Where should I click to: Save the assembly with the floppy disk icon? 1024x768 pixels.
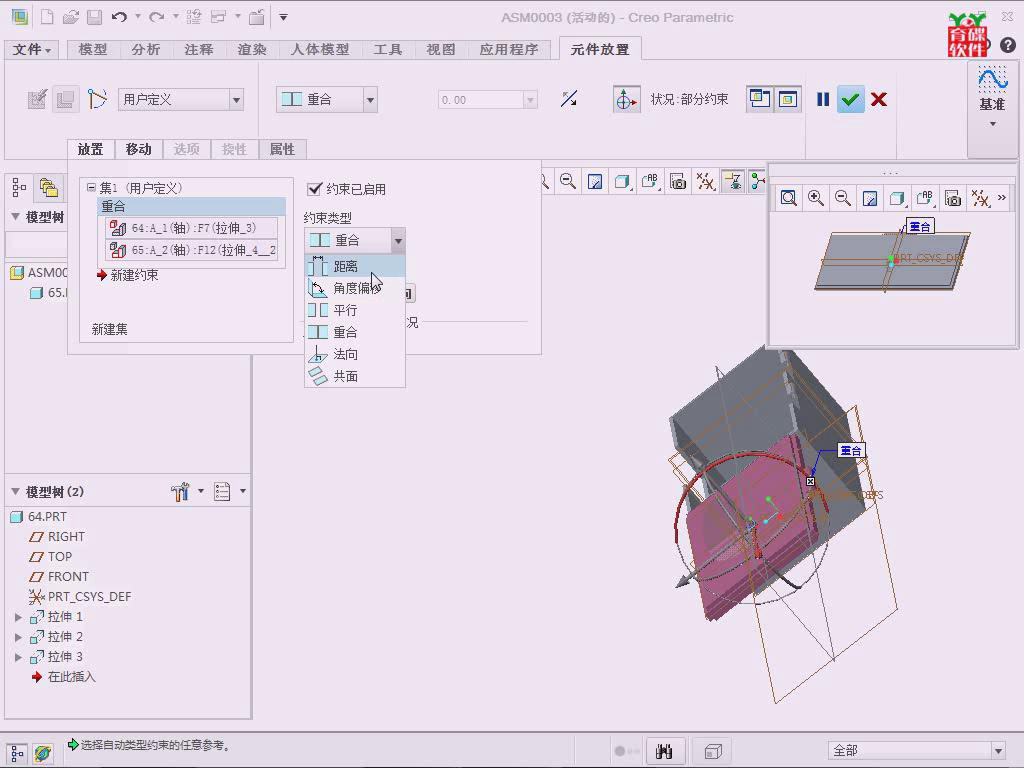tap(95, 17)
